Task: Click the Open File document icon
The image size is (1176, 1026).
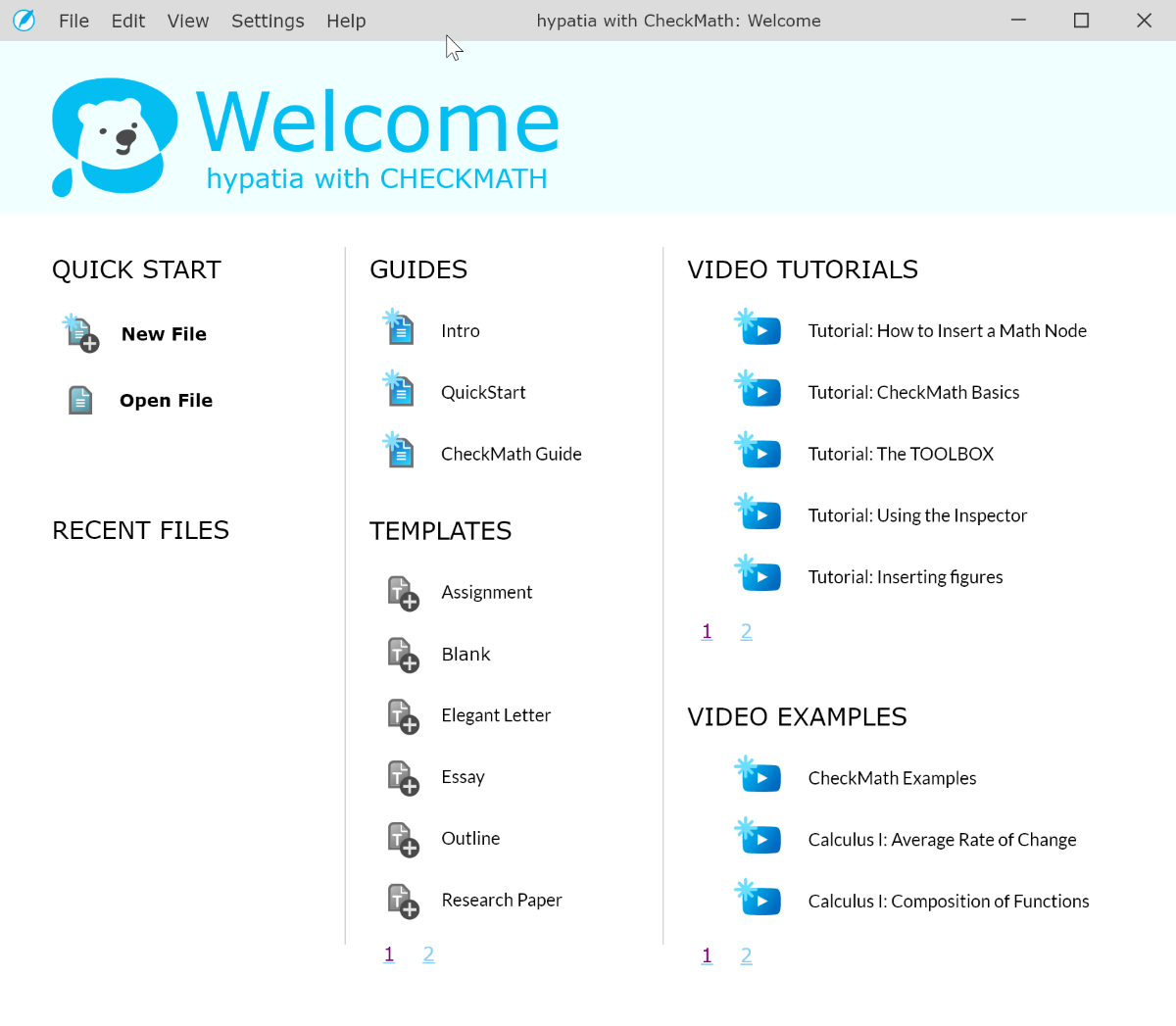Action: [x=80, y=400]
